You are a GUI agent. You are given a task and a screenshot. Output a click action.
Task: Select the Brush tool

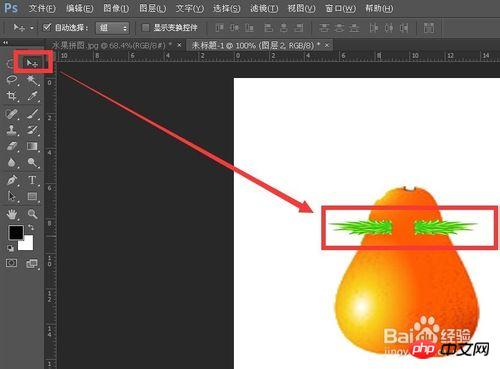(x=32, y=114)
